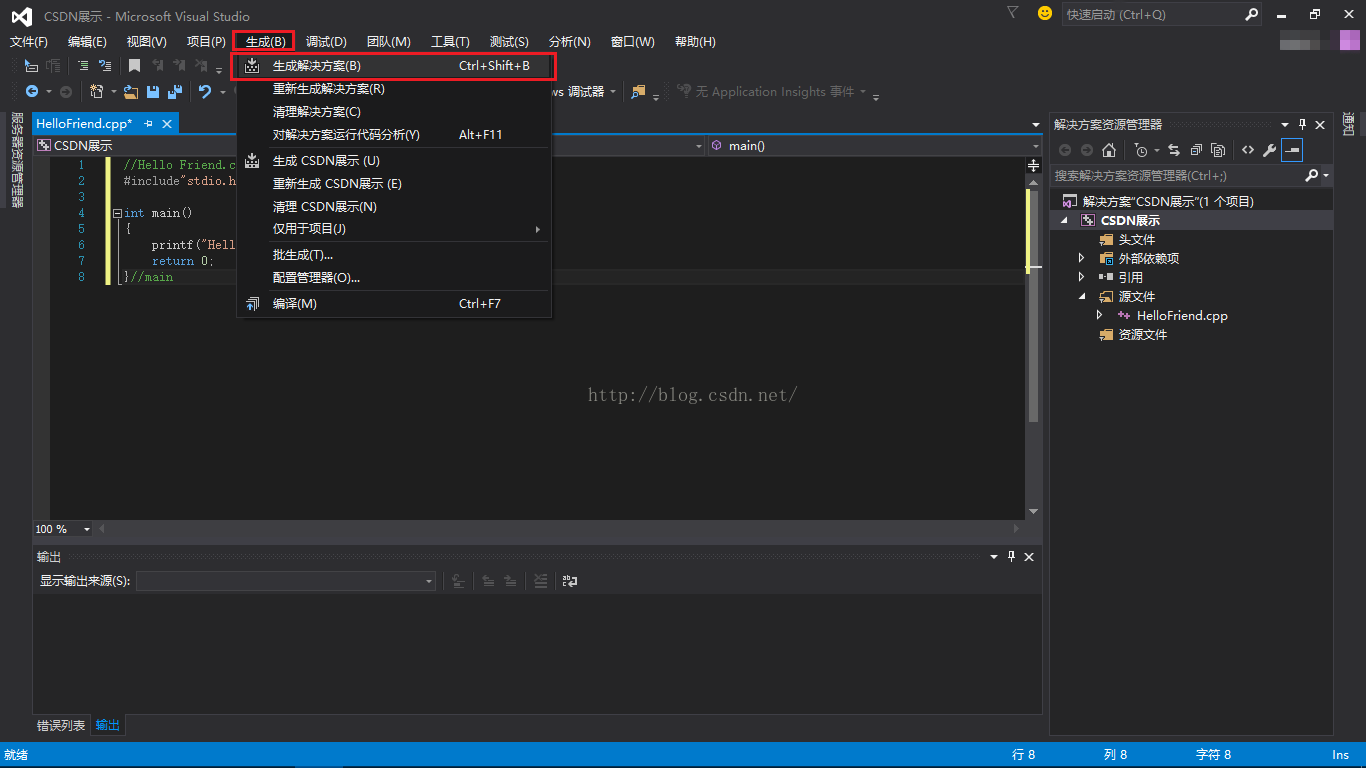Expand the 引用 tree node
Viewport: 1366px width, 768px height.
(x=1081, y=277)
